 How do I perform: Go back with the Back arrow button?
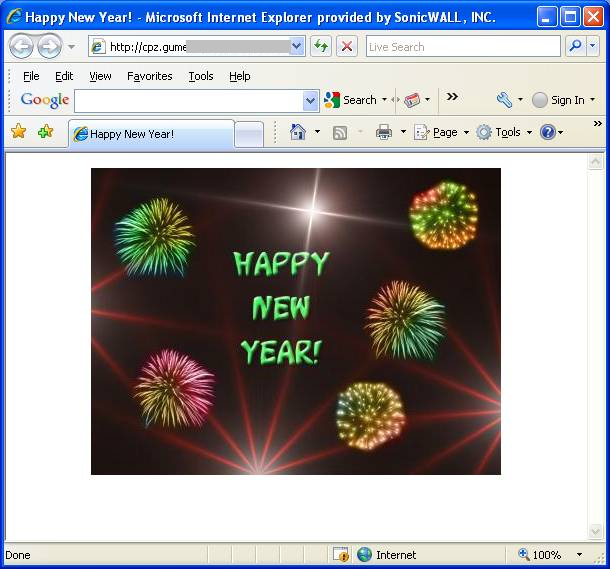tap(21, 46)
